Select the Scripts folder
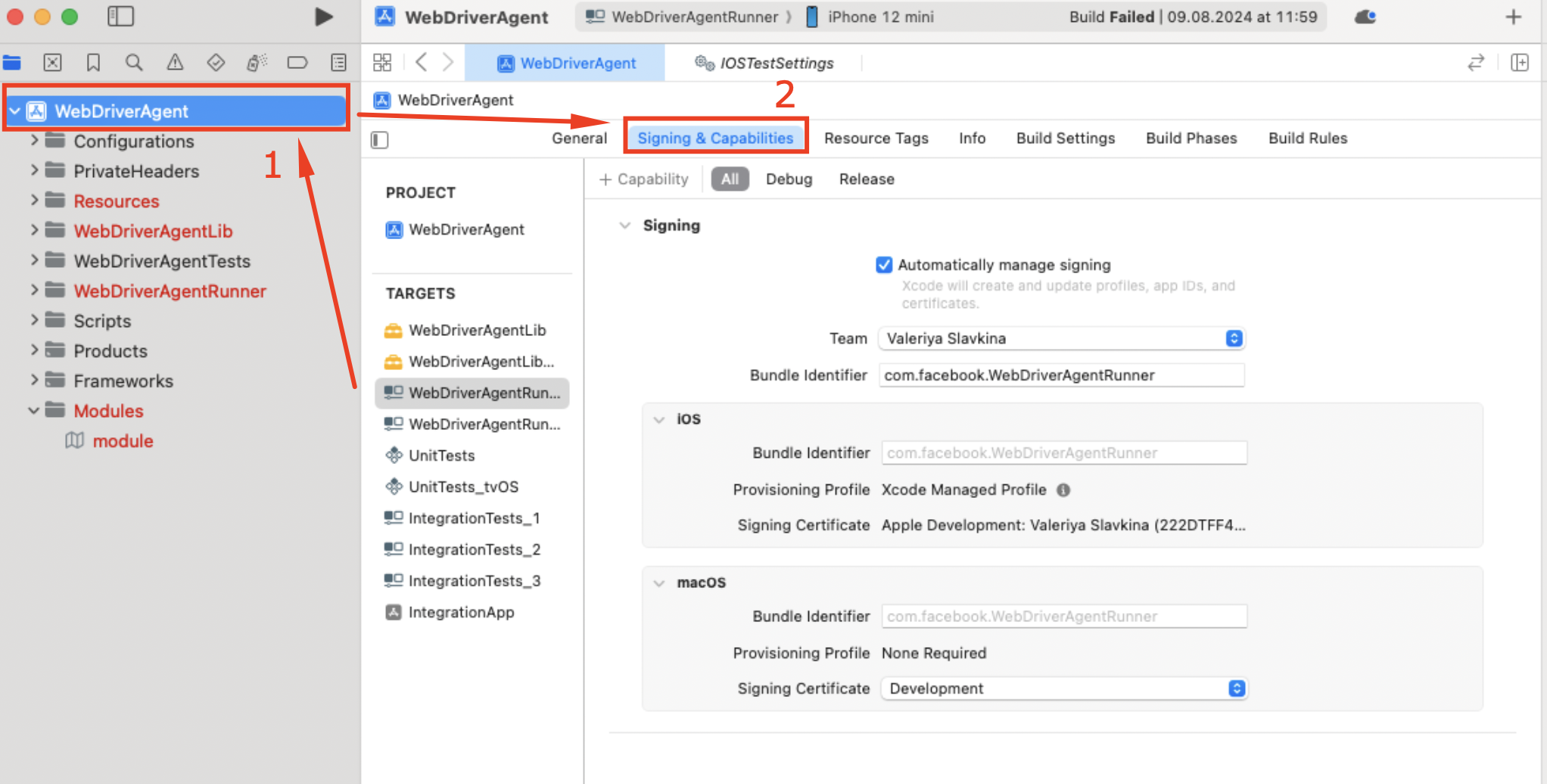This screenshot has width=1547, height=784. [102, 321]
